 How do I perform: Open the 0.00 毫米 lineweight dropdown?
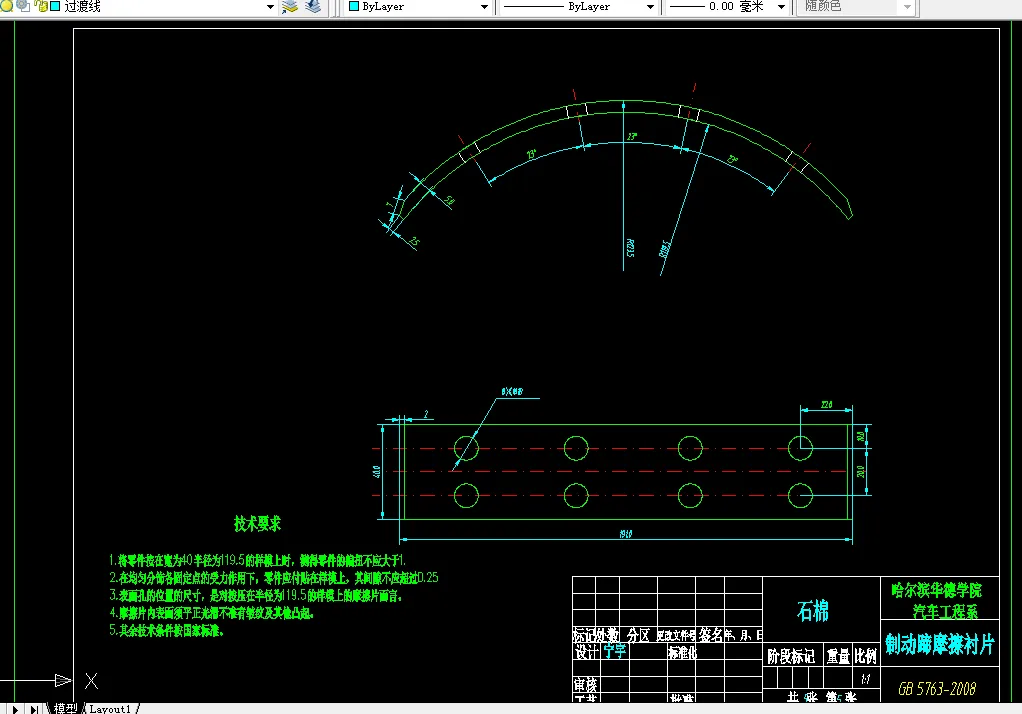781,7
